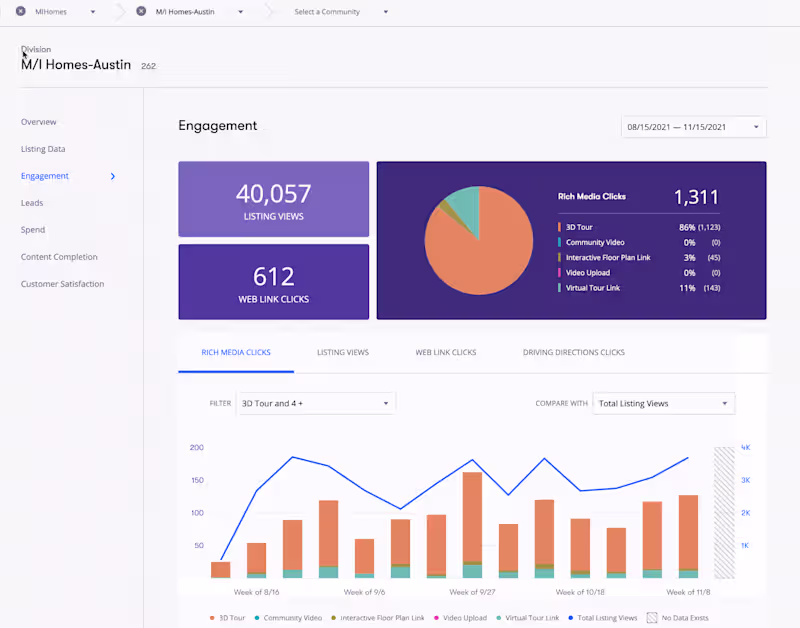
Task: Toggle Video Upload series in the chart legend
Action: pos(460,618)
